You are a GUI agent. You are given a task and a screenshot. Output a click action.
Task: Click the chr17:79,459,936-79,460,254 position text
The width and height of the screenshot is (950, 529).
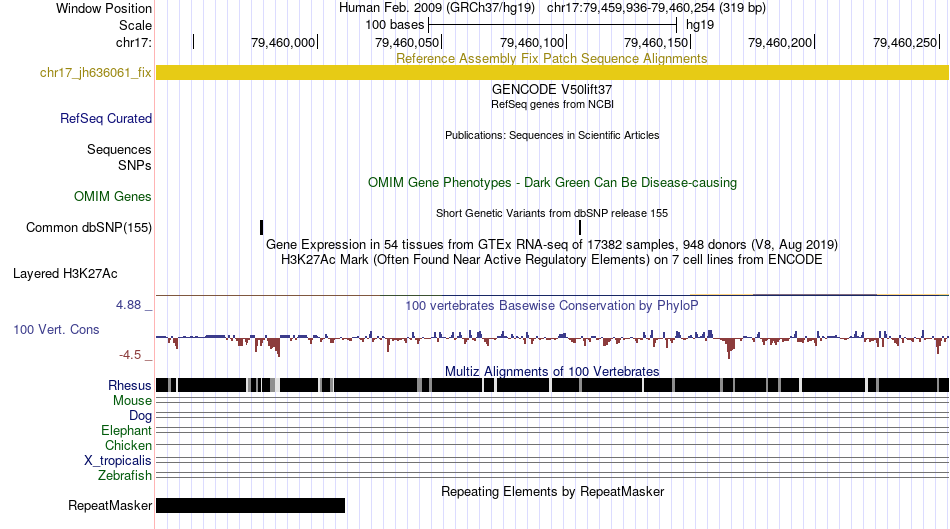pos(656,8)
